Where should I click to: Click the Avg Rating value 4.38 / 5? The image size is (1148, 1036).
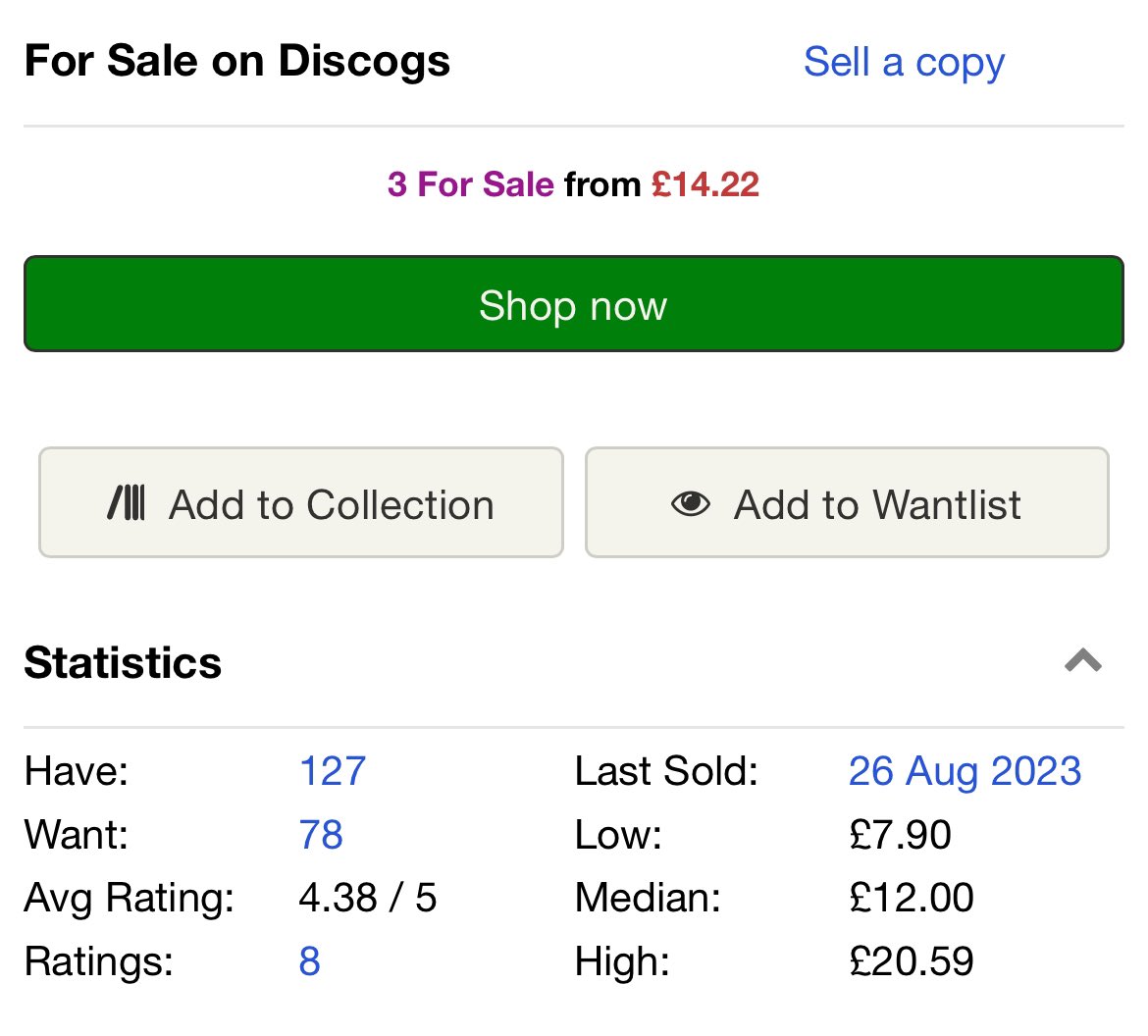[x=367, y=898]
